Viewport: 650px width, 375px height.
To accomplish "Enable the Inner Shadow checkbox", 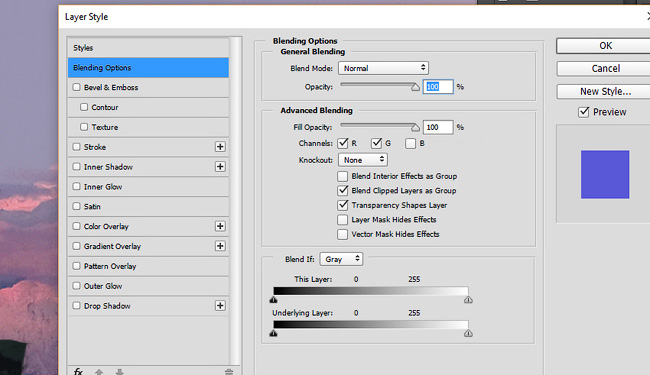I will (x=76, y=167).
